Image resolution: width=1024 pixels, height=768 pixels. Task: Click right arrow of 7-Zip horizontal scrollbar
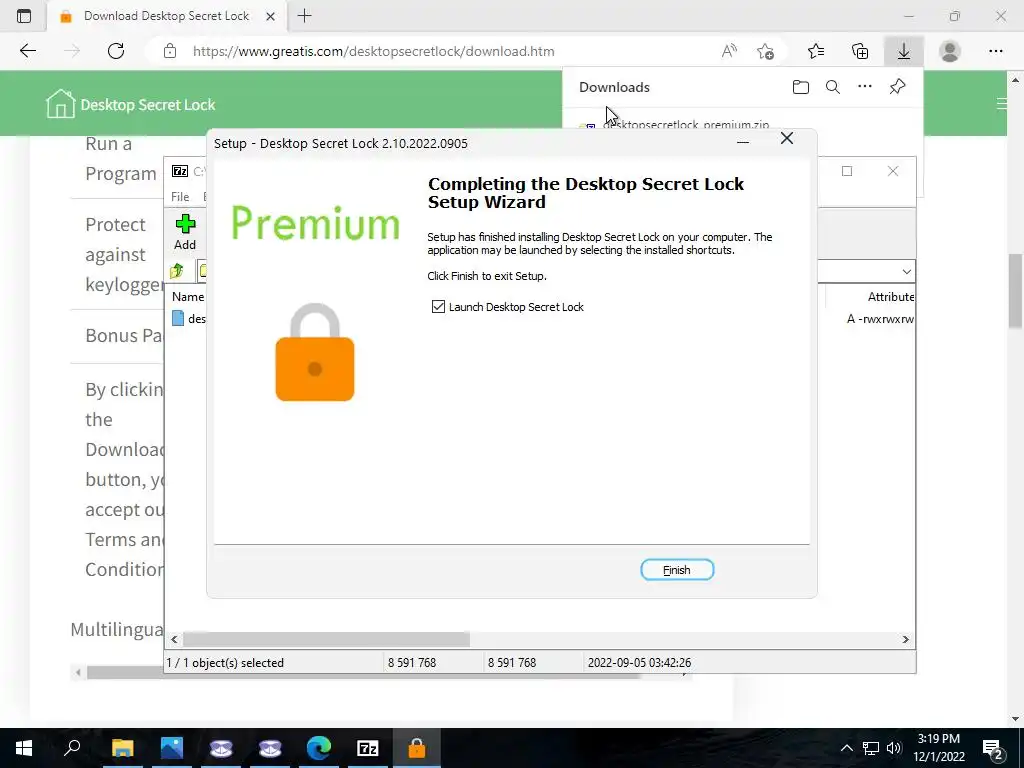[906, 639]
